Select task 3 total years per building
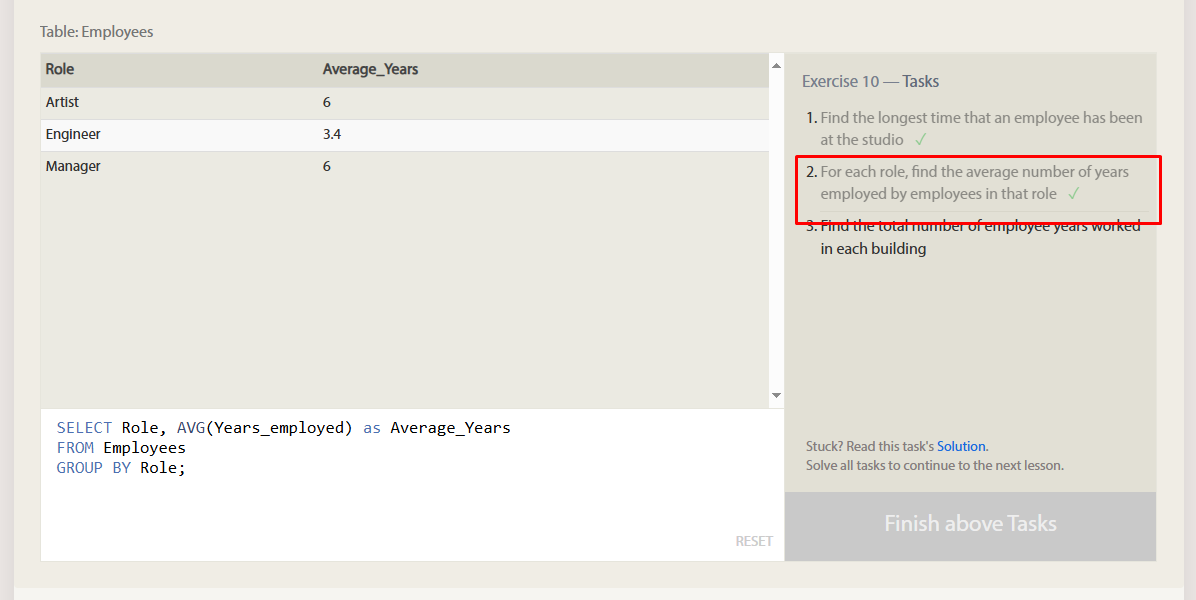Screen dimensions: 1196x600 point(976,237)
